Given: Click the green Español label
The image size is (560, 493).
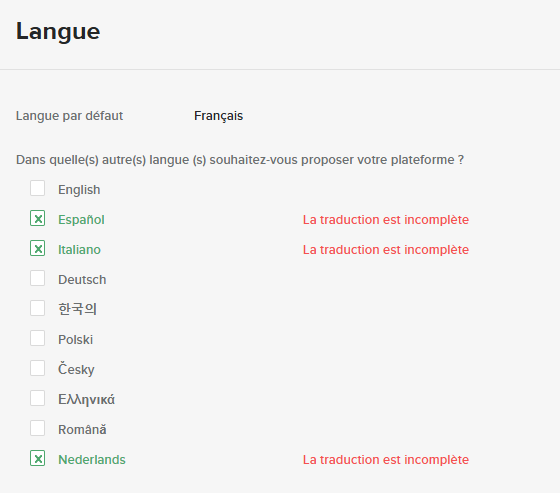Looking at the screenshot, I should [81, 220].
